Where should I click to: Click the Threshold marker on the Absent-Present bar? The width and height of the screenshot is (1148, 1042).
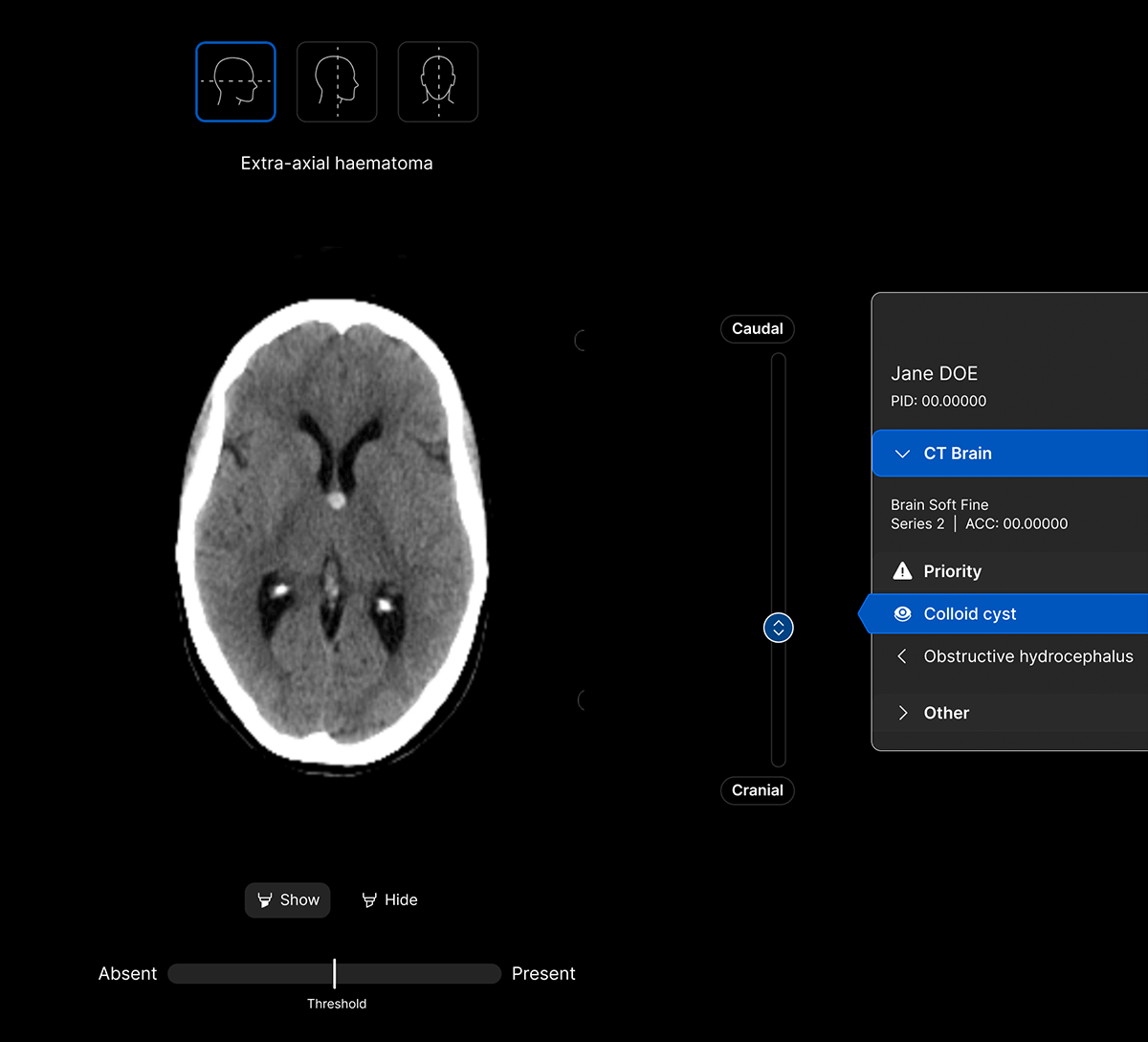click(335, 973)
